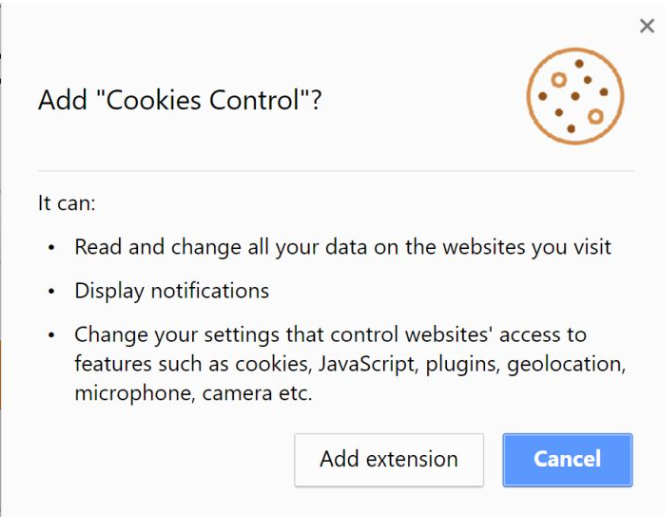Select the "Read and change all your data" permission
The width and height of the screenshot is (665, 517).
(x=342, y=246)
